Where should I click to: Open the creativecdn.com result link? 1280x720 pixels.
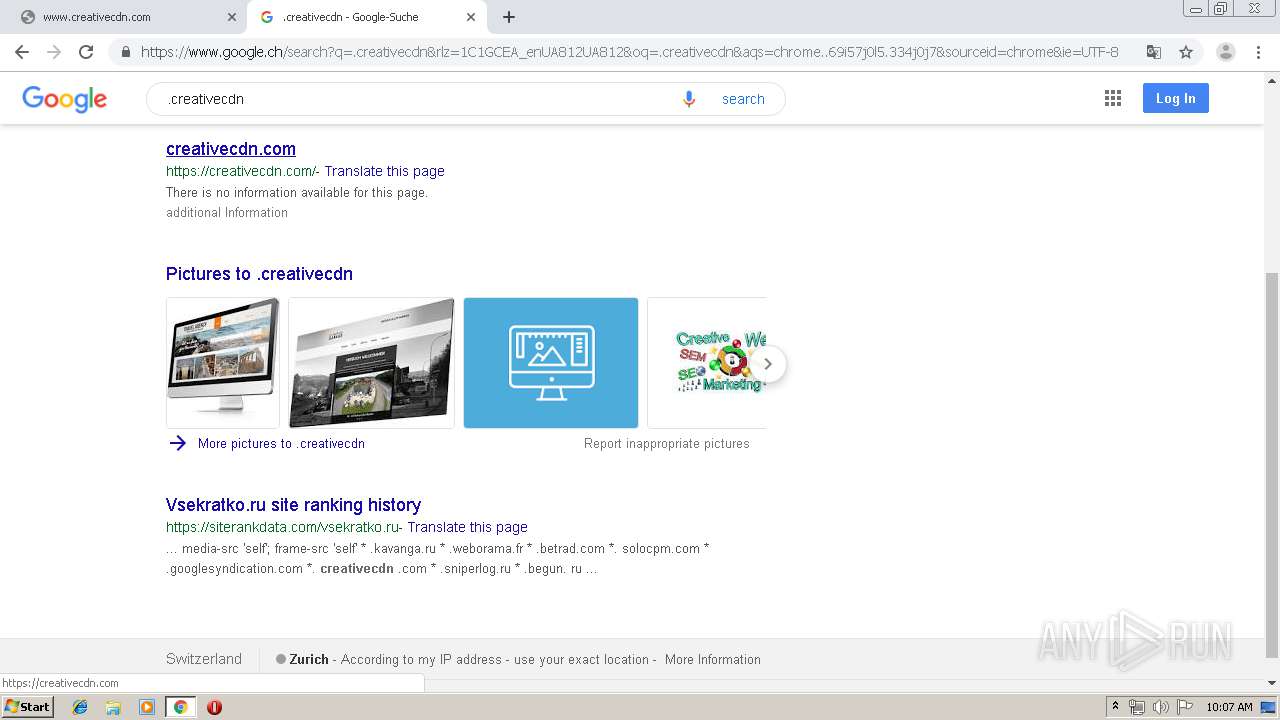(231, 149)
